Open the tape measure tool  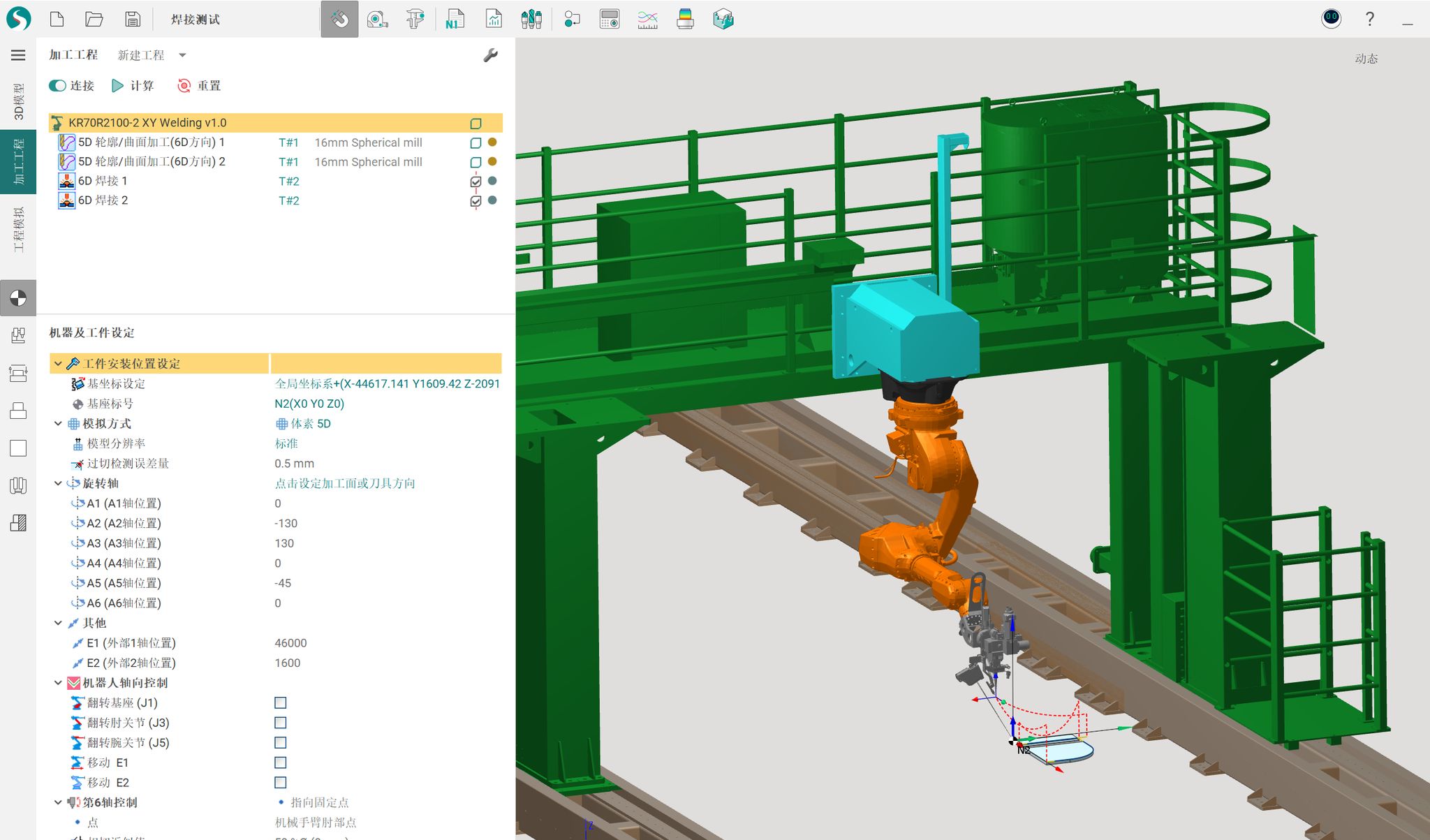pyautogui.click(x=377, y=19)
